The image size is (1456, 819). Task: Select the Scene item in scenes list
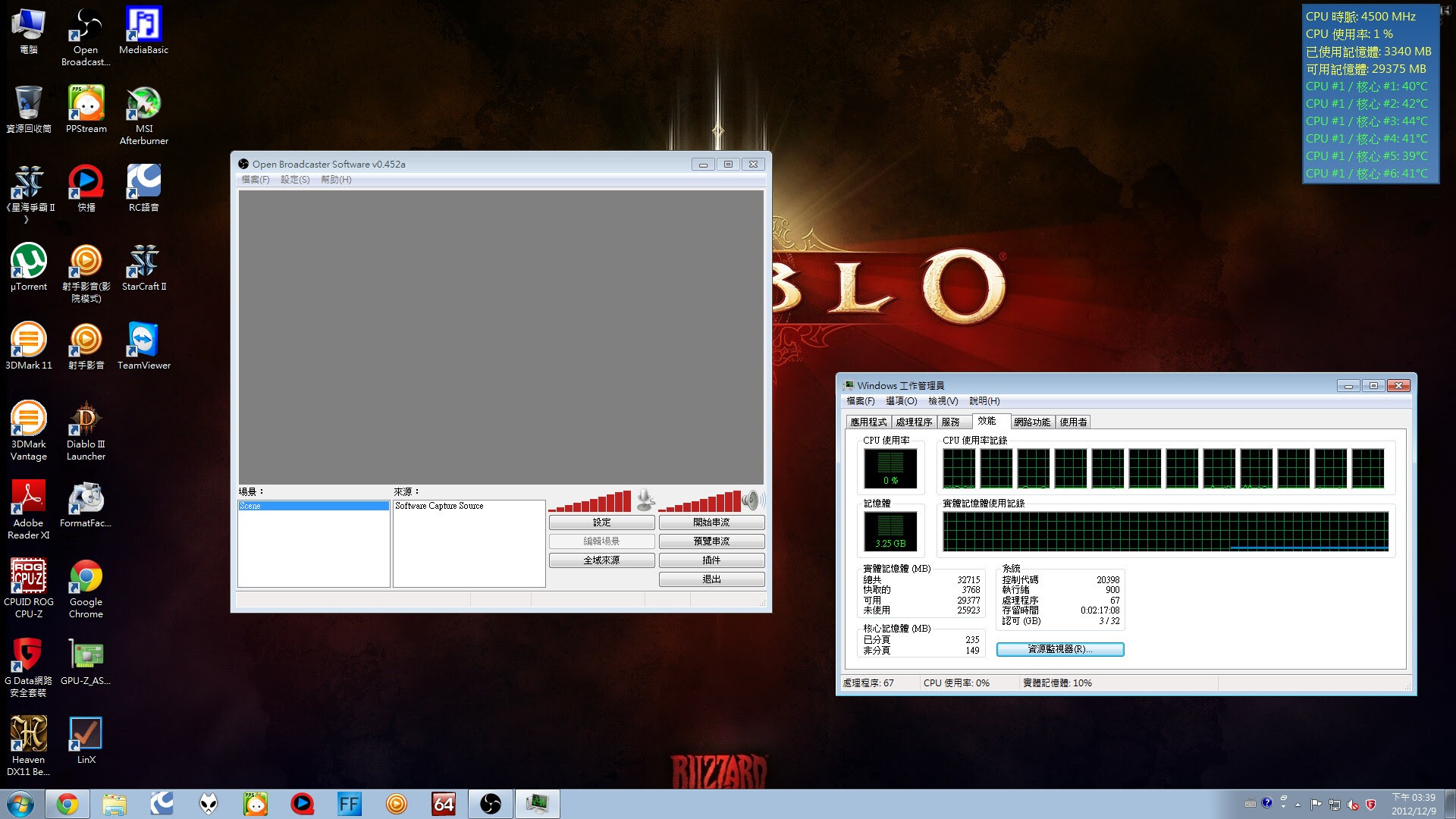[x=314, y=506]
